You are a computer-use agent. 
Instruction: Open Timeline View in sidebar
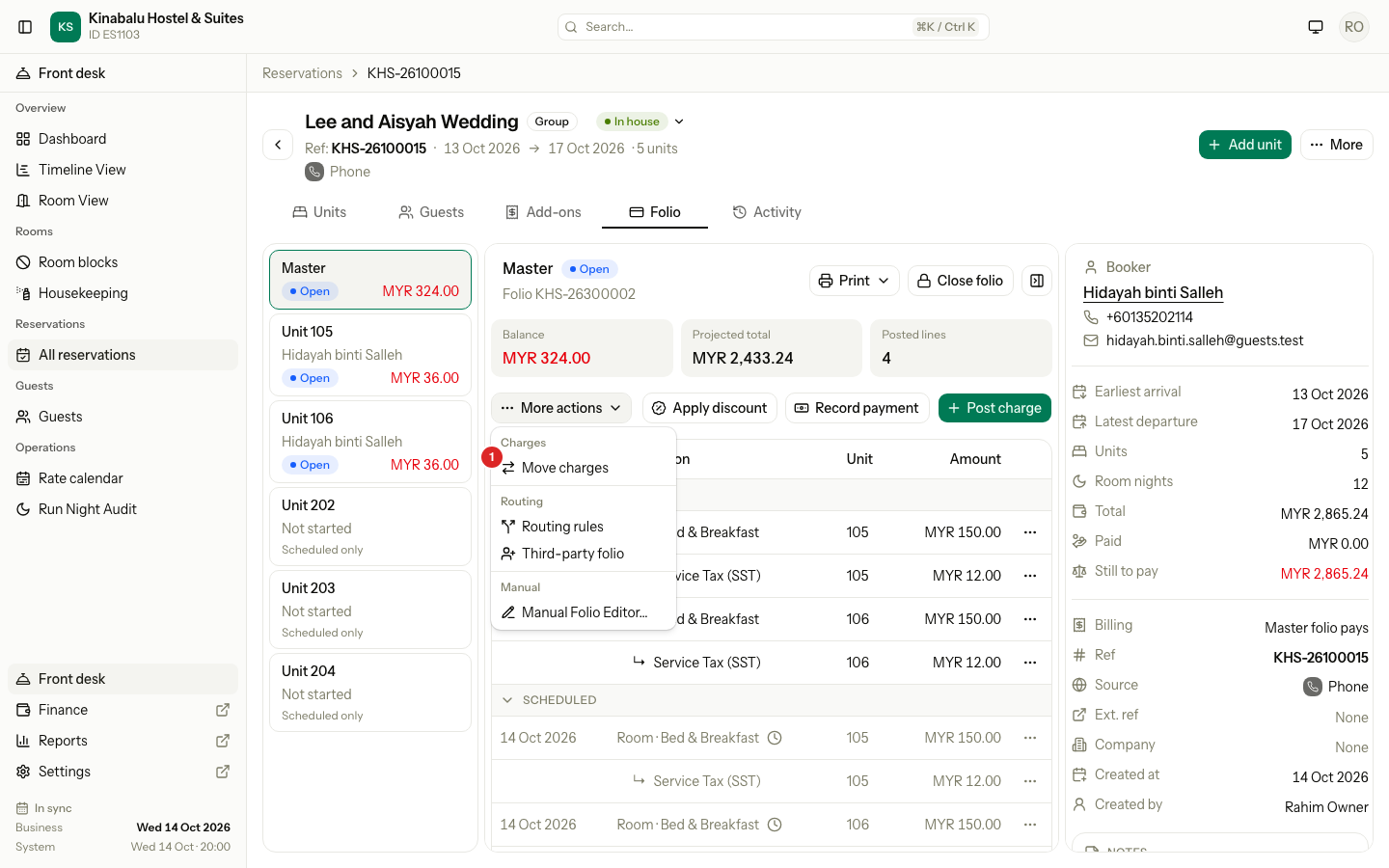pos(123,170)
